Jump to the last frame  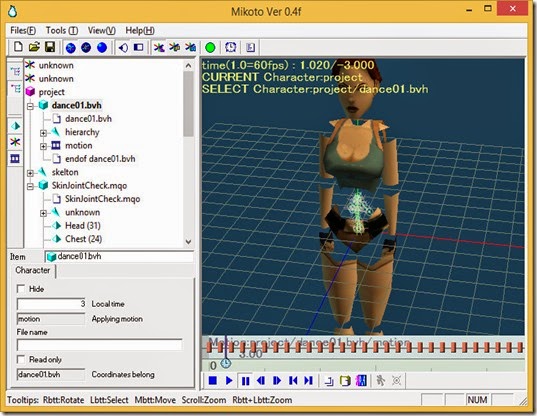click(x=309, y=380)
